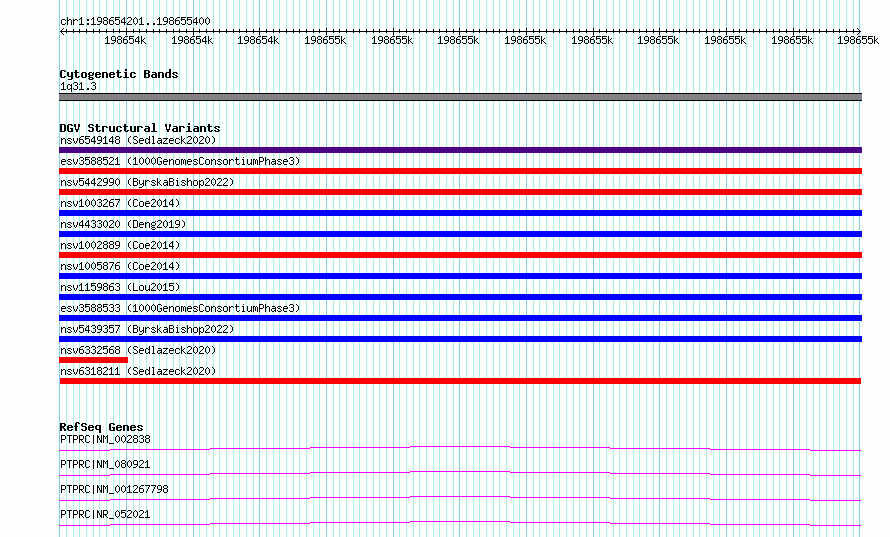Select the 1q31.3 band label

coord(78,86)
